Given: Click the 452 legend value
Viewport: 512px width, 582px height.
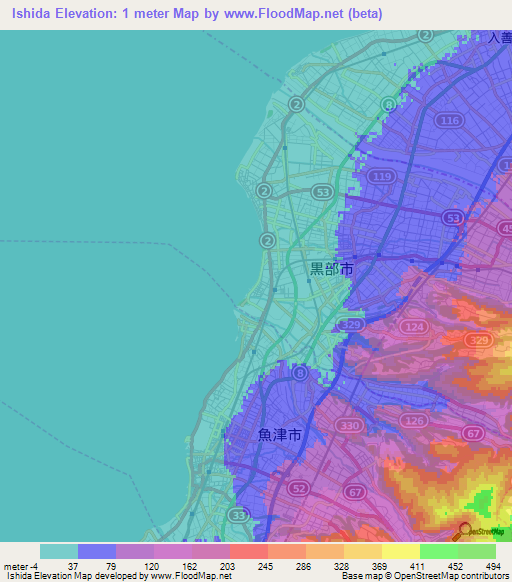Looking at the screenshot, I should click(455, 566).
